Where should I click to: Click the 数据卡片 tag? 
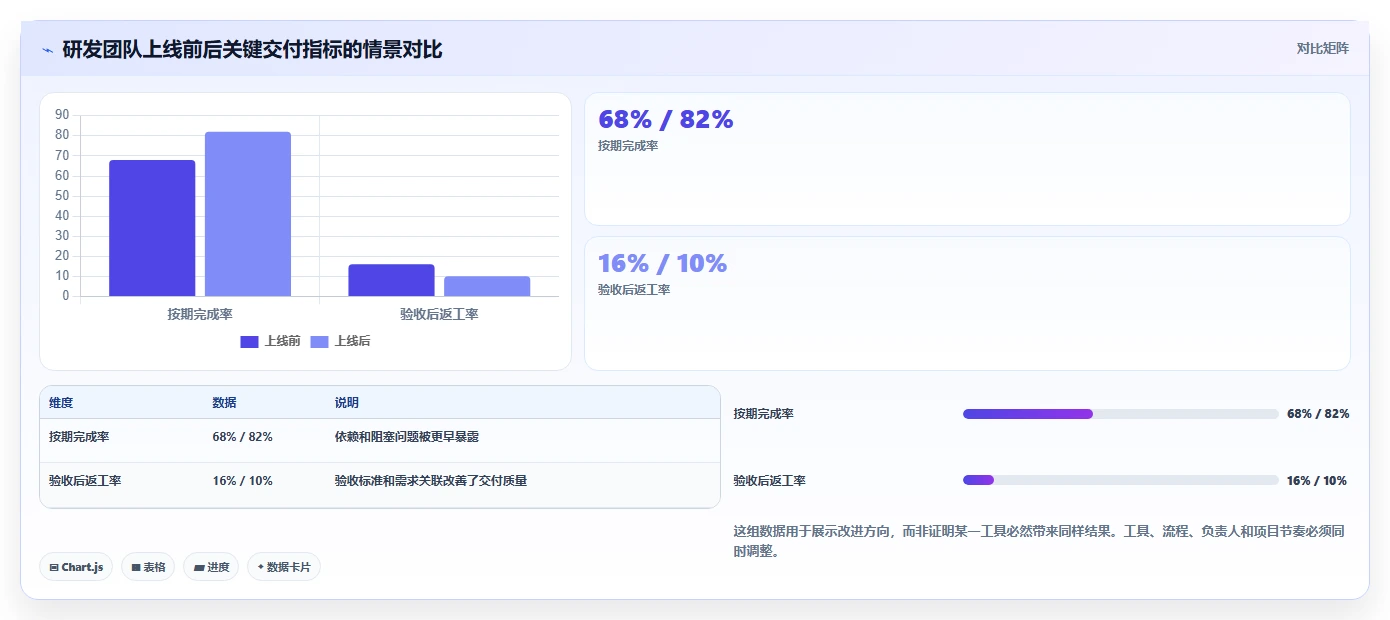tap(284, 567)
